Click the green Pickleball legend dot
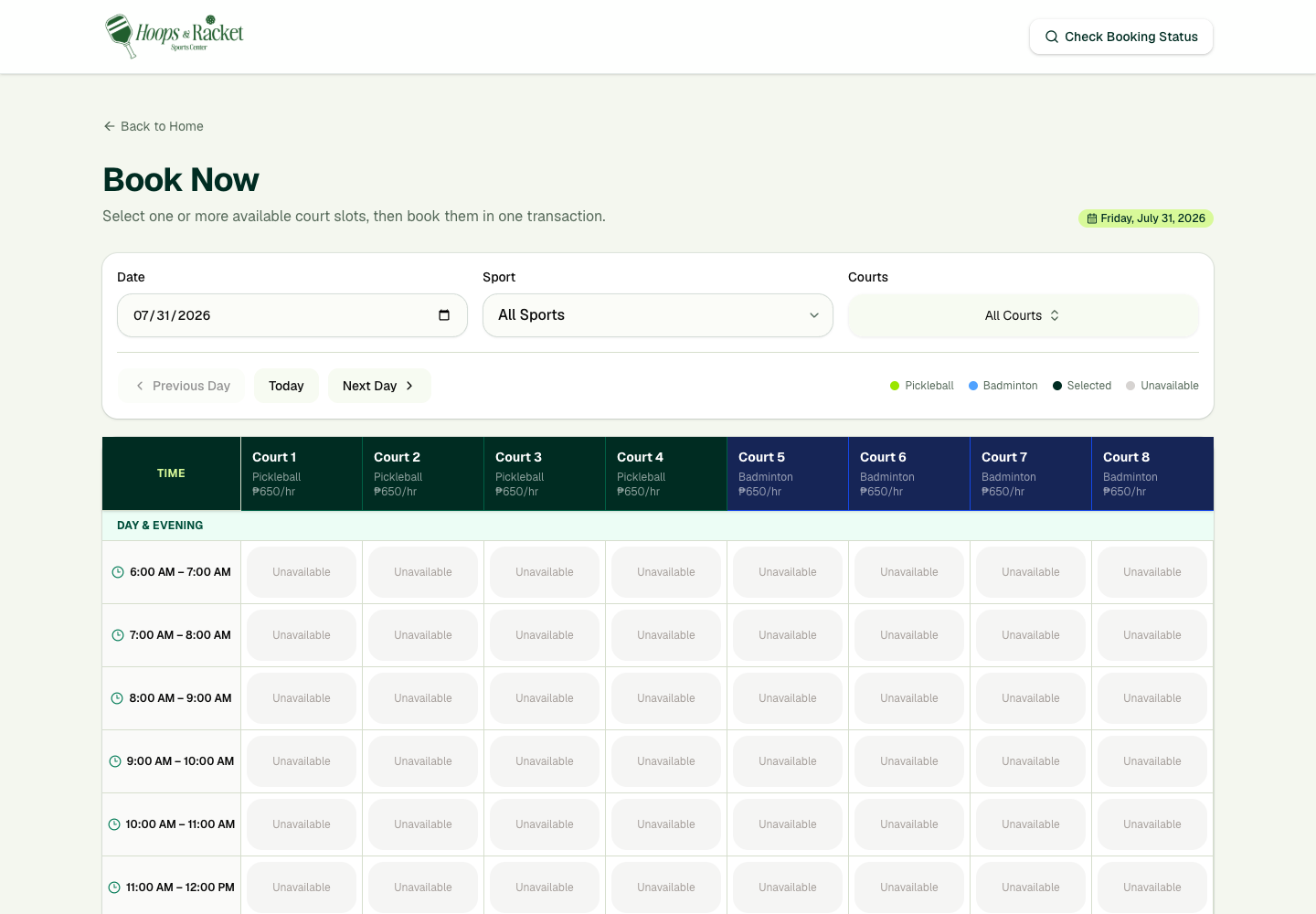 pyautogui.click(x=895, y=386)
